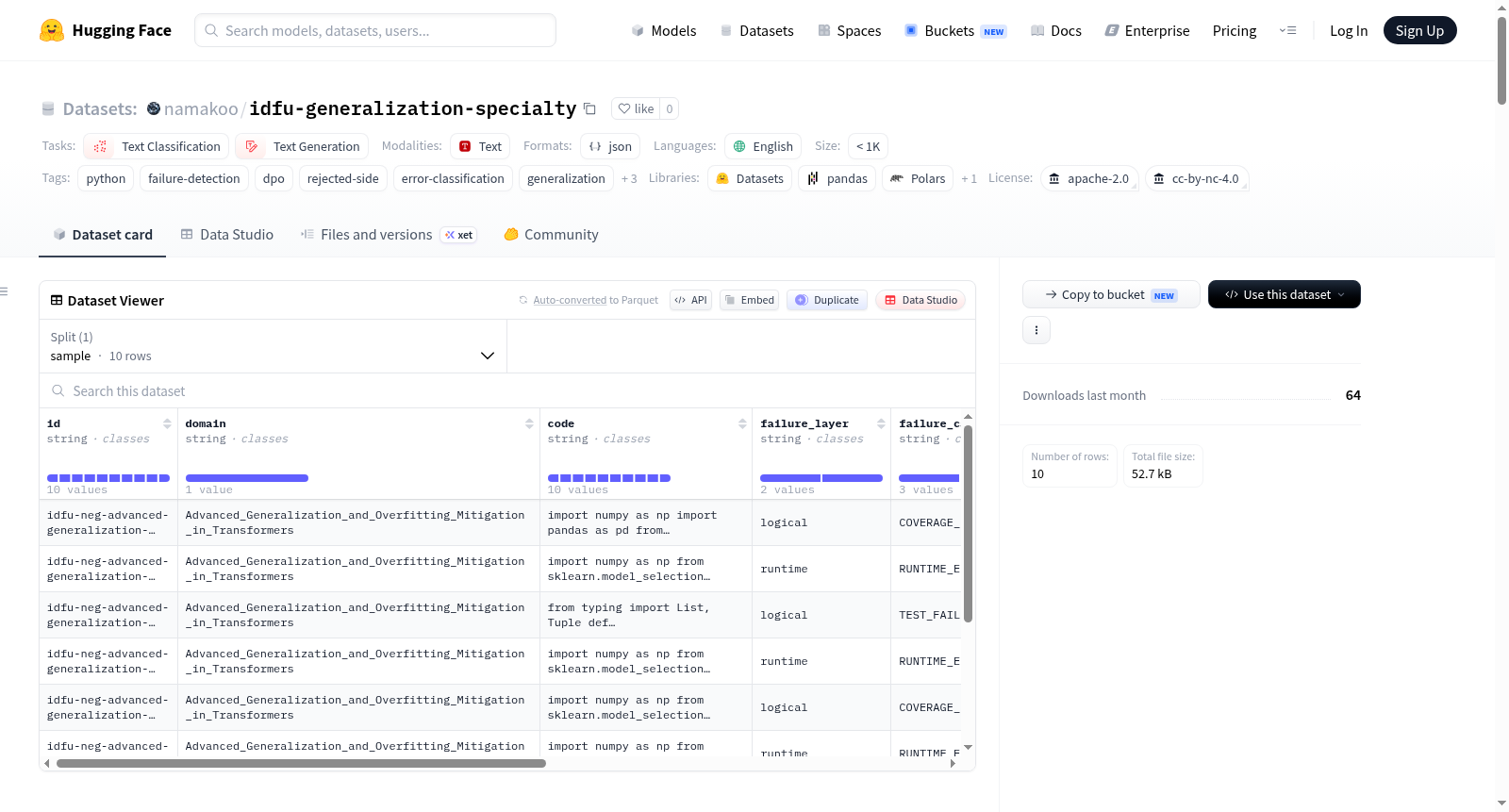The image size is (1509, 812).
Task: Click the table horizontal scrollbar
Action: click(301, 763)
